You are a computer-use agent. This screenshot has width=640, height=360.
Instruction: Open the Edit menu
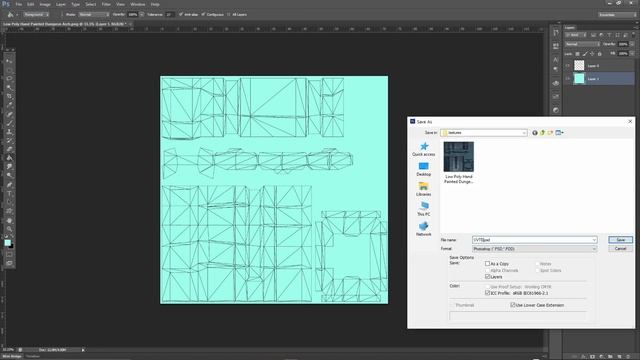31,4
